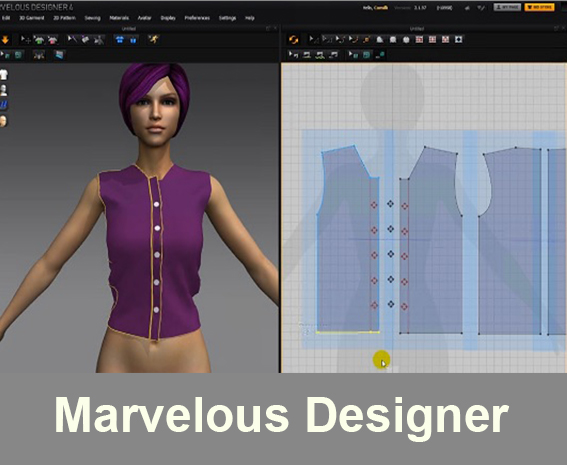Open the 3D Garment menu
Image resolution: width=567 pixels, height=465 pixels.
pyautogui.click(x=31, y=18)
